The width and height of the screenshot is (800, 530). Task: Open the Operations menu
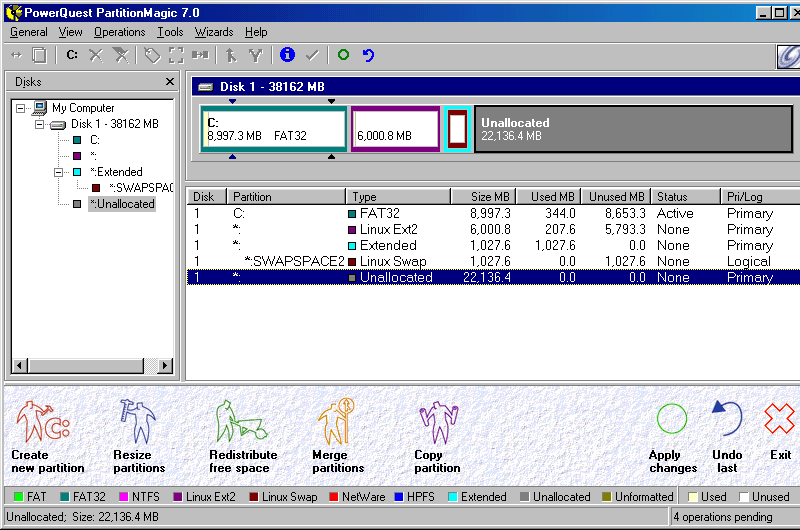point(119,32)
